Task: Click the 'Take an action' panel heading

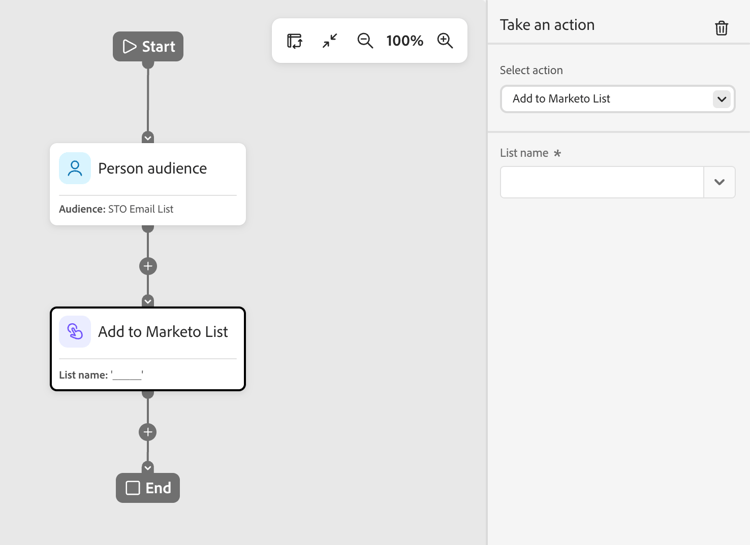Action: coord(547,25)
